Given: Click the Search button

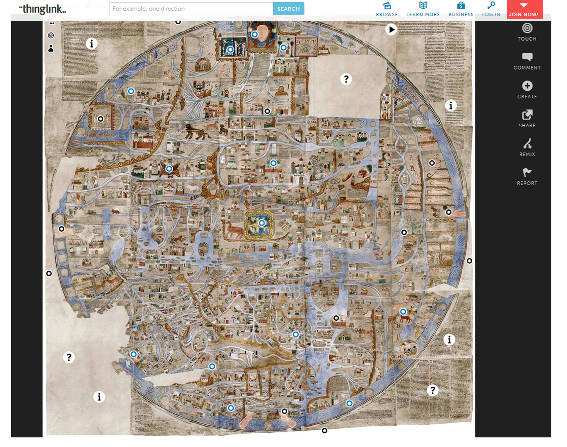Looking at the screenshot, I should coord(288,9).
